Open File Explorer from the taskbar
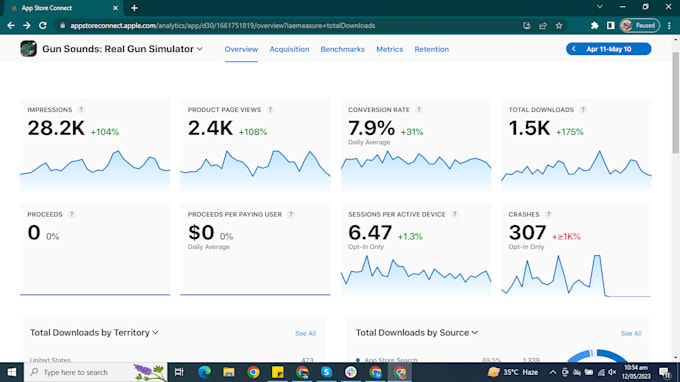This screenshot has width=680, height=382. click(229, 372)
